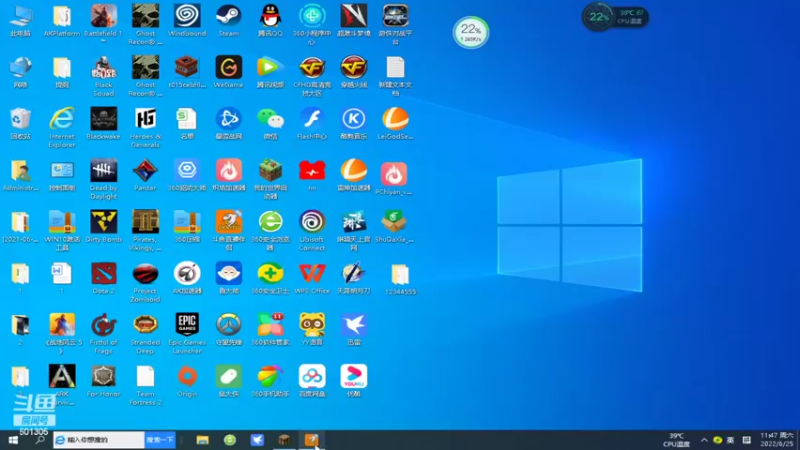The width and height of the screenshot is (800, 450).
Task: Open the green 360 browser taskbar icon
Action: click(x=230, y=440)
